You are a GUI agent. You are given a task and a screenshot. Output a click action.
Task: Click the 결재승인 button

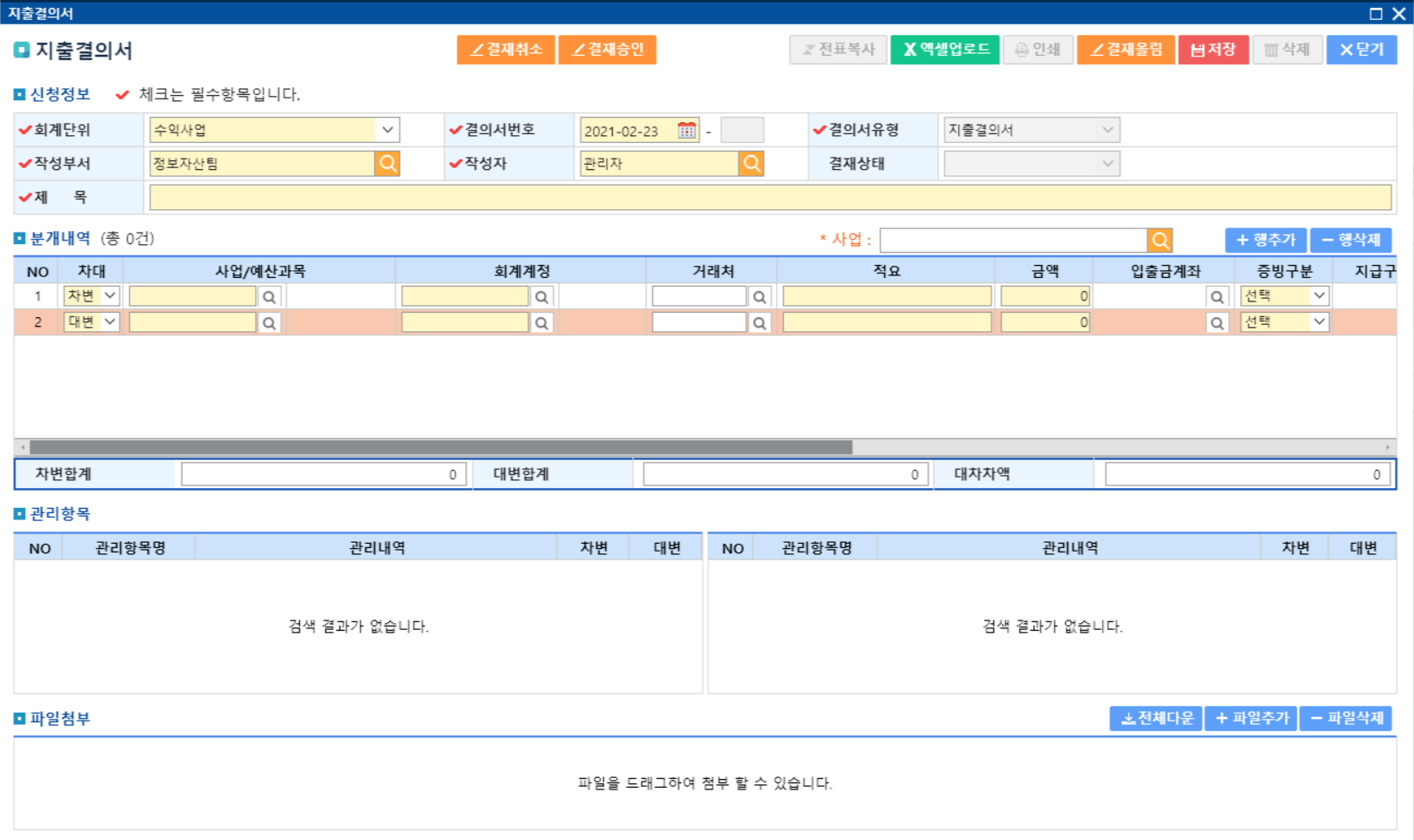pos(607,50)
